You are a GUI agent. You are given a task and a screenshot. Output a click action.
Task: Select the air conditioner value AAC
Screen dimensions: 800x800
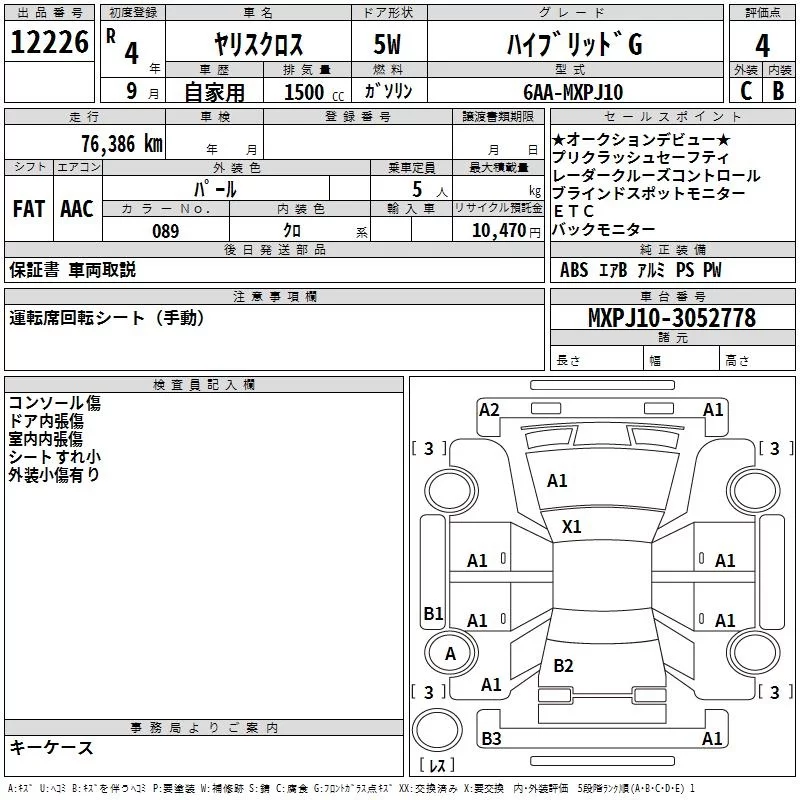coord(77,209)
